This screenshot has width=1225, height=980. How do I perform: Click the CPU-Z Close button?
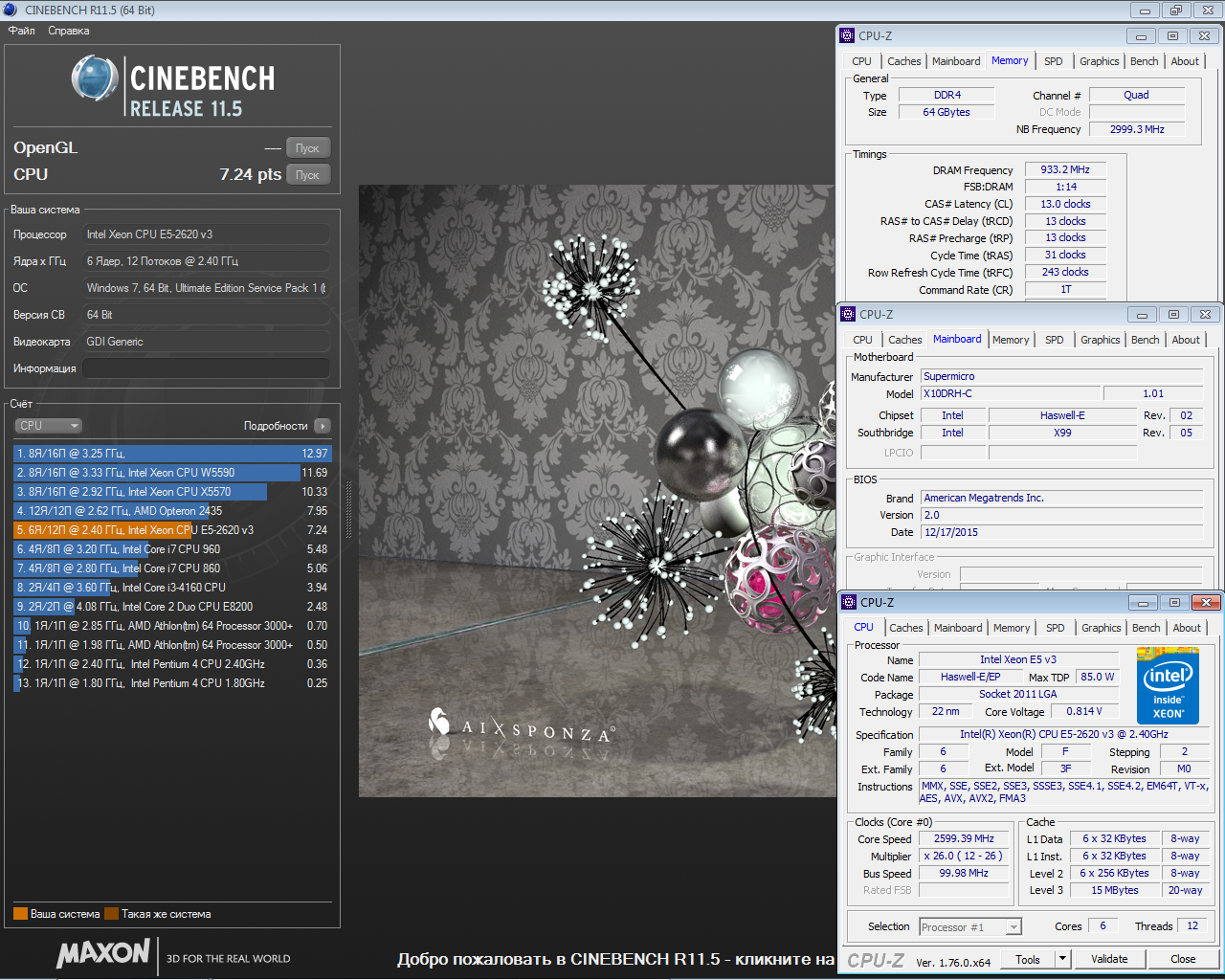point(1183,959)
